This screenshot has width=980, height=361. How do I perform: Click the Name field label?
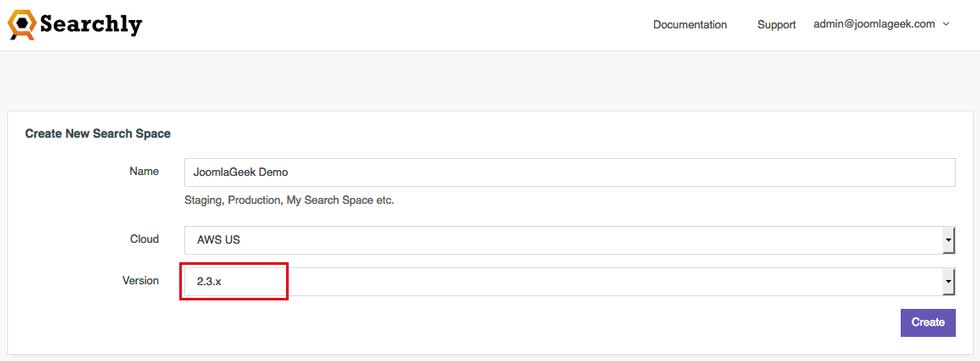pyautogui.click(x=144, y=171)
